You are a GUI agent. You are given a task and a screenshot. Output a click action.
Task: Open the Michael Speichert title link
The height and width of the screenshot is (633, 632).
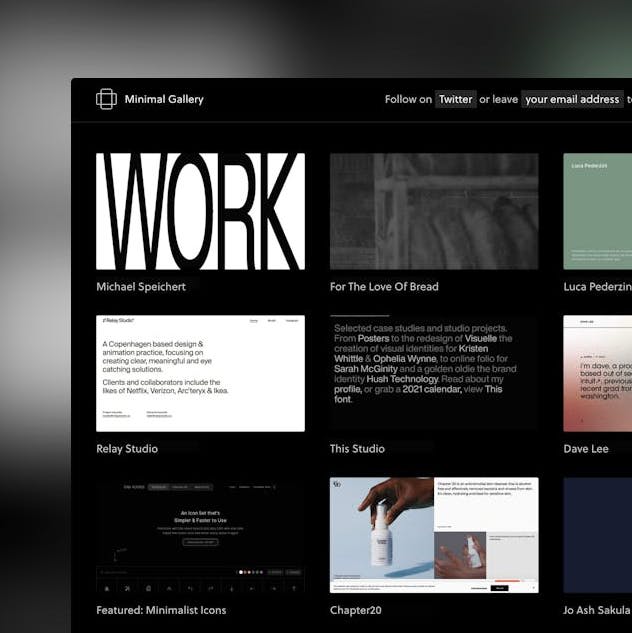[x=141, y=287]
